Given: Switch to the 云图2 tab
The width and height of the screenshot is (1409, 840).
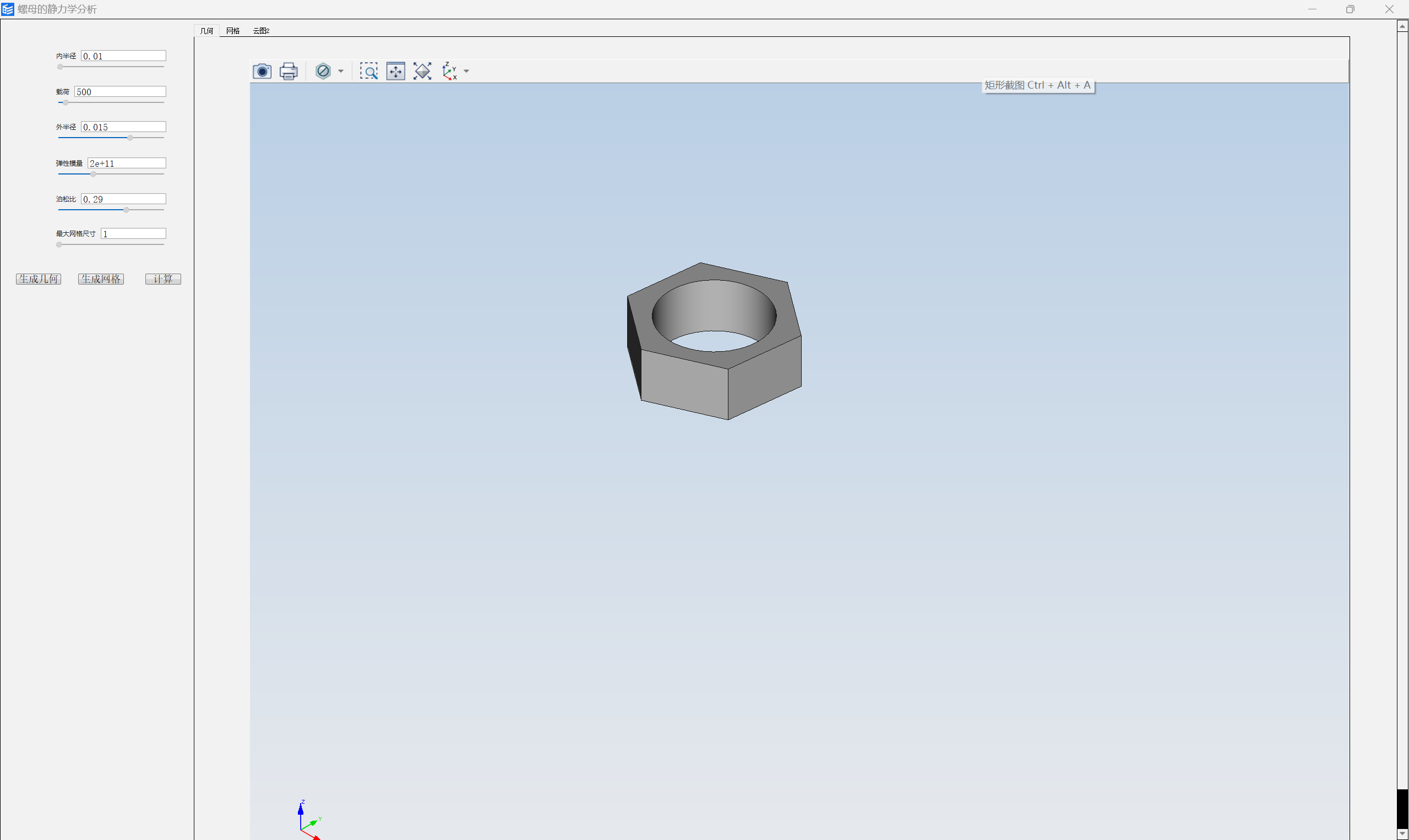Looking at the screenshot, I should click(x=261, y=31).
